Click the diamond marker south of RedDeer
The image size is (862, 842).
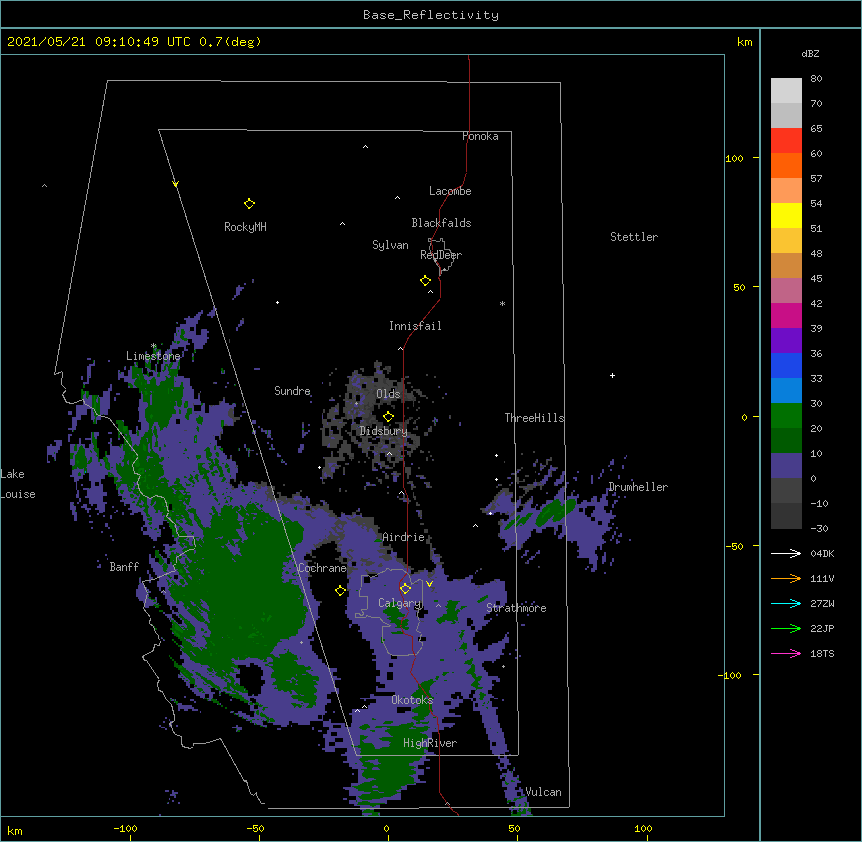pyautogui.click(x=425, y=281)
